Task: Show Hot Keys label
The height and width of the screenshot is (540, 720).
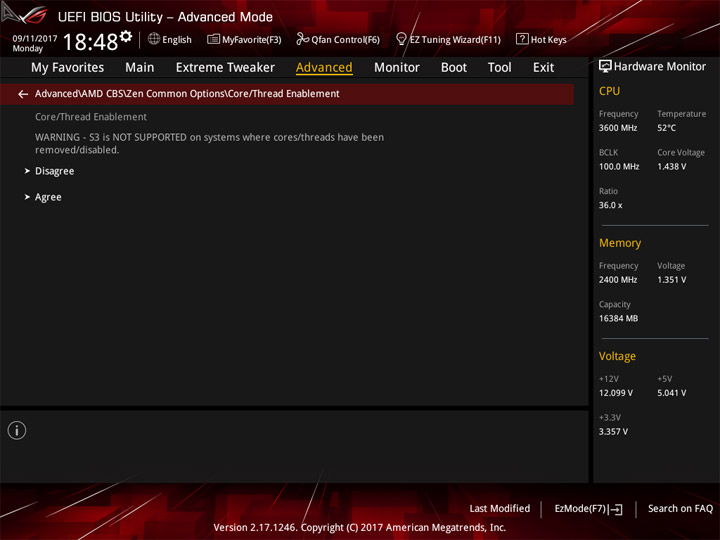Action: coord(549,40)
